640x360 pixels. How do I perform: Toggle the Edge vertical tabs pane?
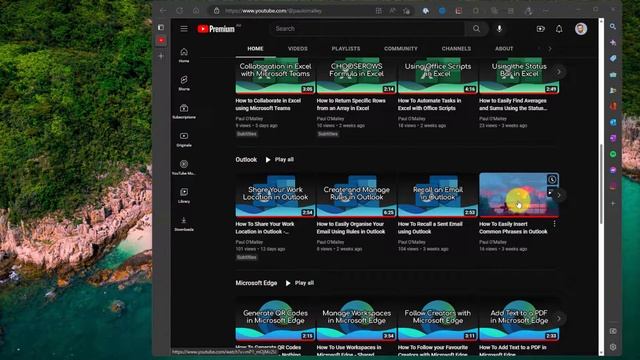pos(161,27)
